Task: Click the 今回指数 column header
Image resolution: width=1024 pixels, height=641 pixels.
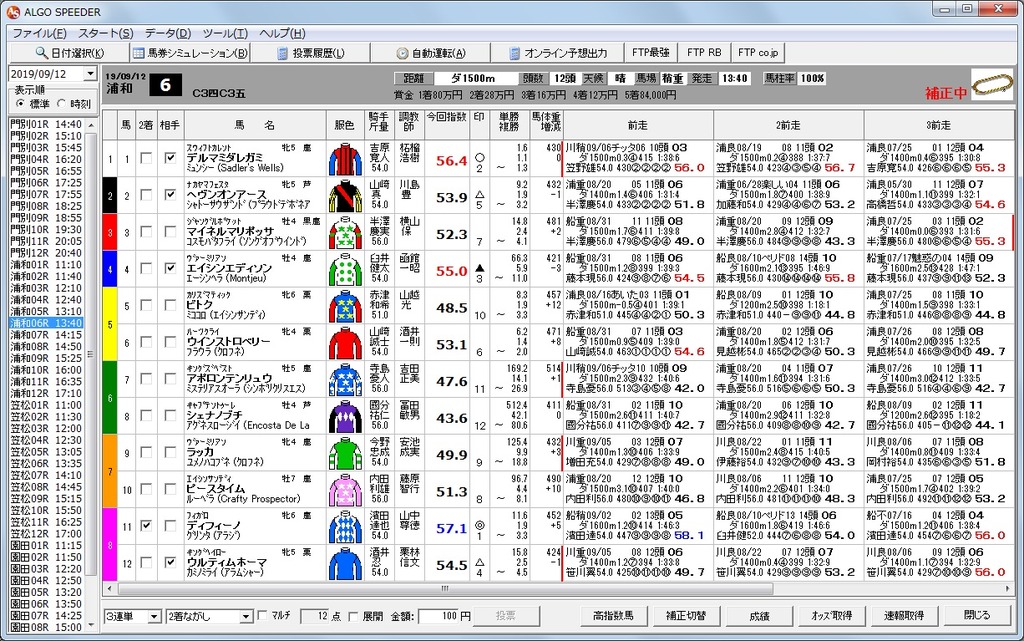Action: coord(447,124)
